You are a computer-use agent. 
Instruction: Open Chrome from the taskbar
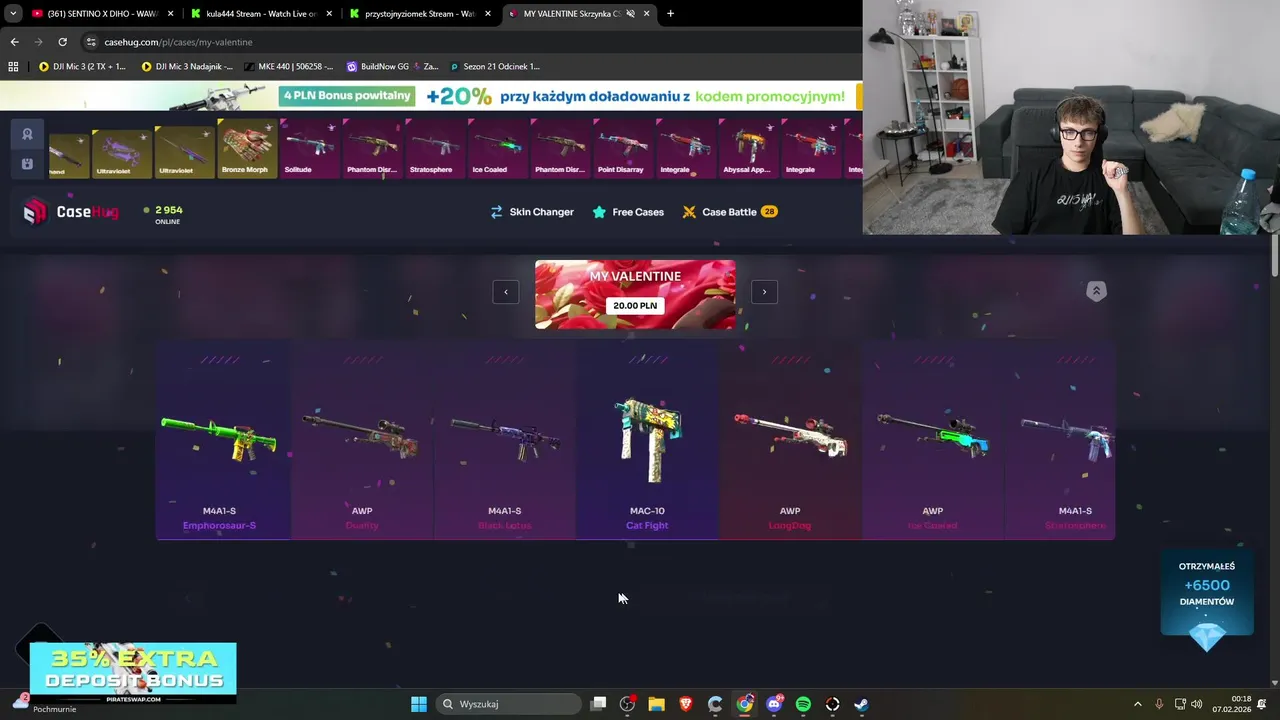click(x=745, y=704)
